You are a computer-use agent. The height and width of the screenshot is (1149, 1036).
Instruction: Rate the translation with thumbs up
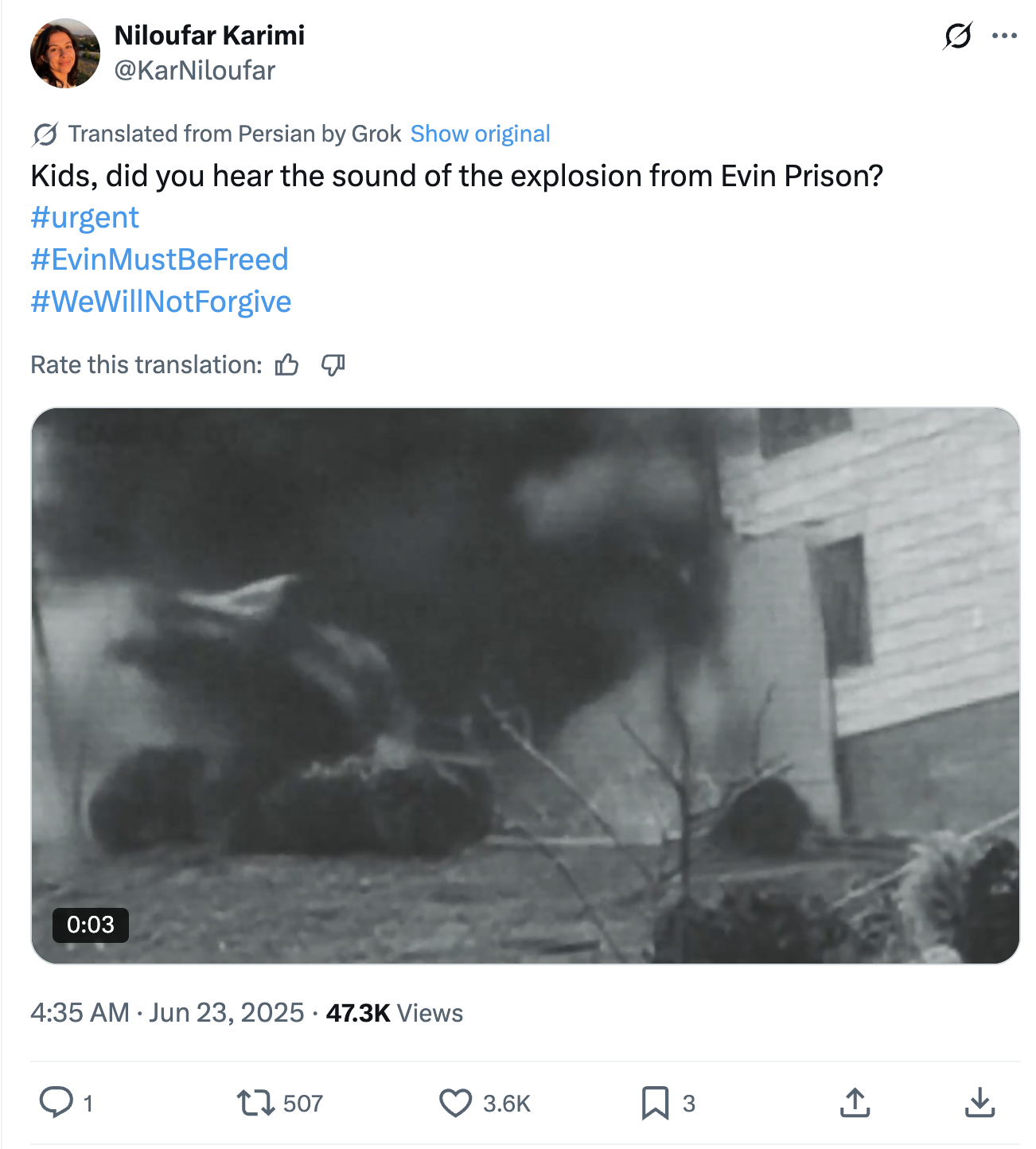click(x=286, y=365)
